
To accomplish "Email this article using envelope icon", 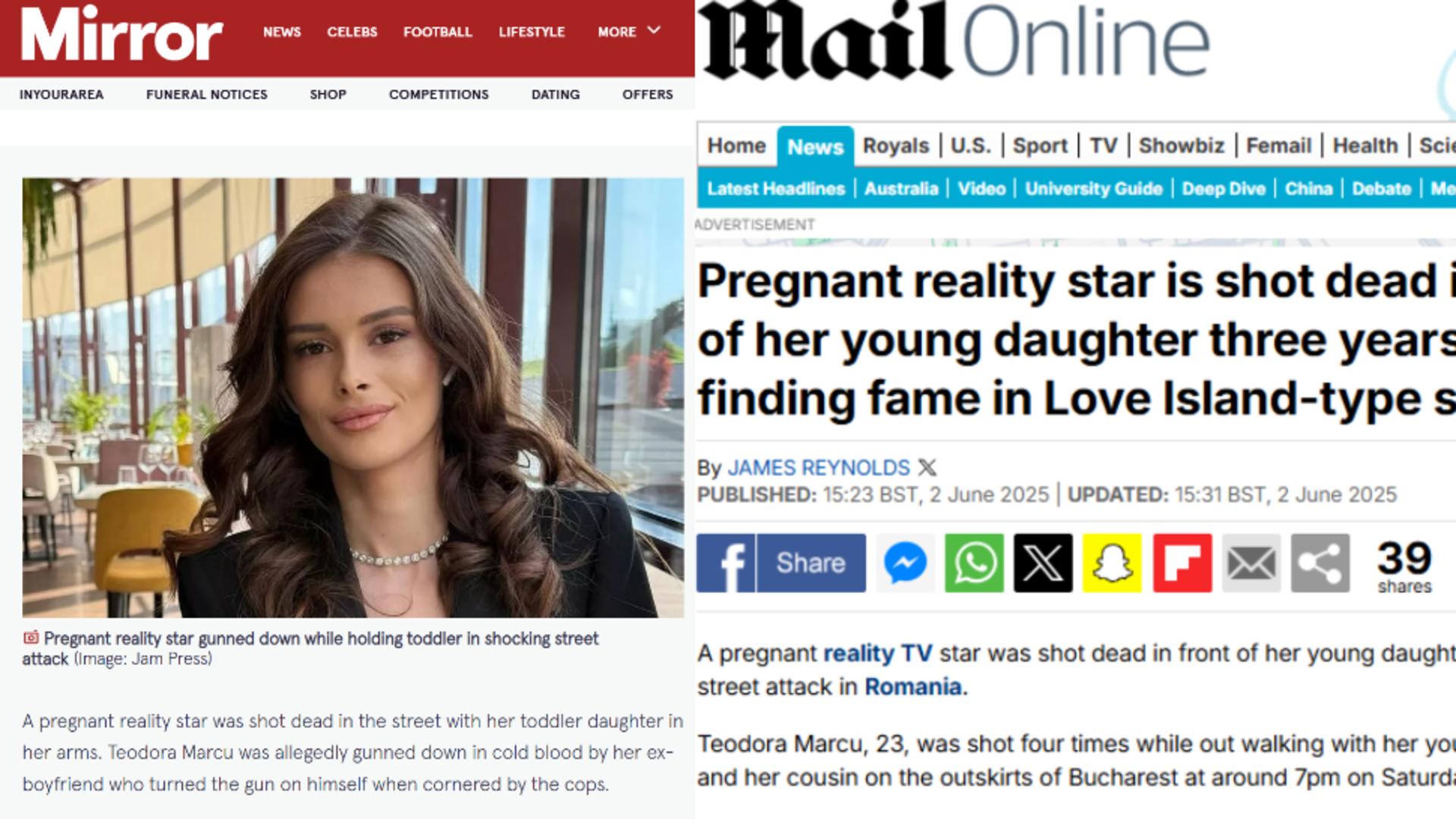I will (x=1251, y=563).
